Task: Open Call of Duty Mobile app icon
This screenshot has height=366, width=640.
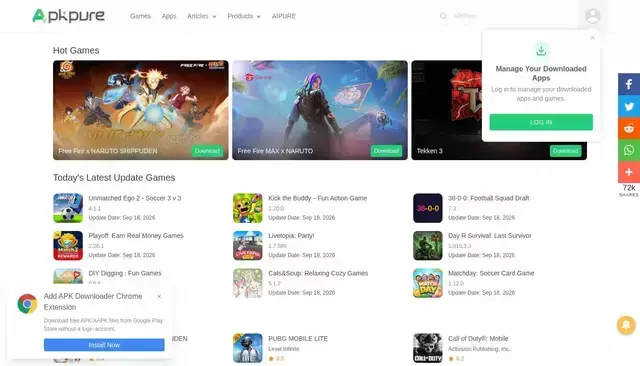Action: 428,348
